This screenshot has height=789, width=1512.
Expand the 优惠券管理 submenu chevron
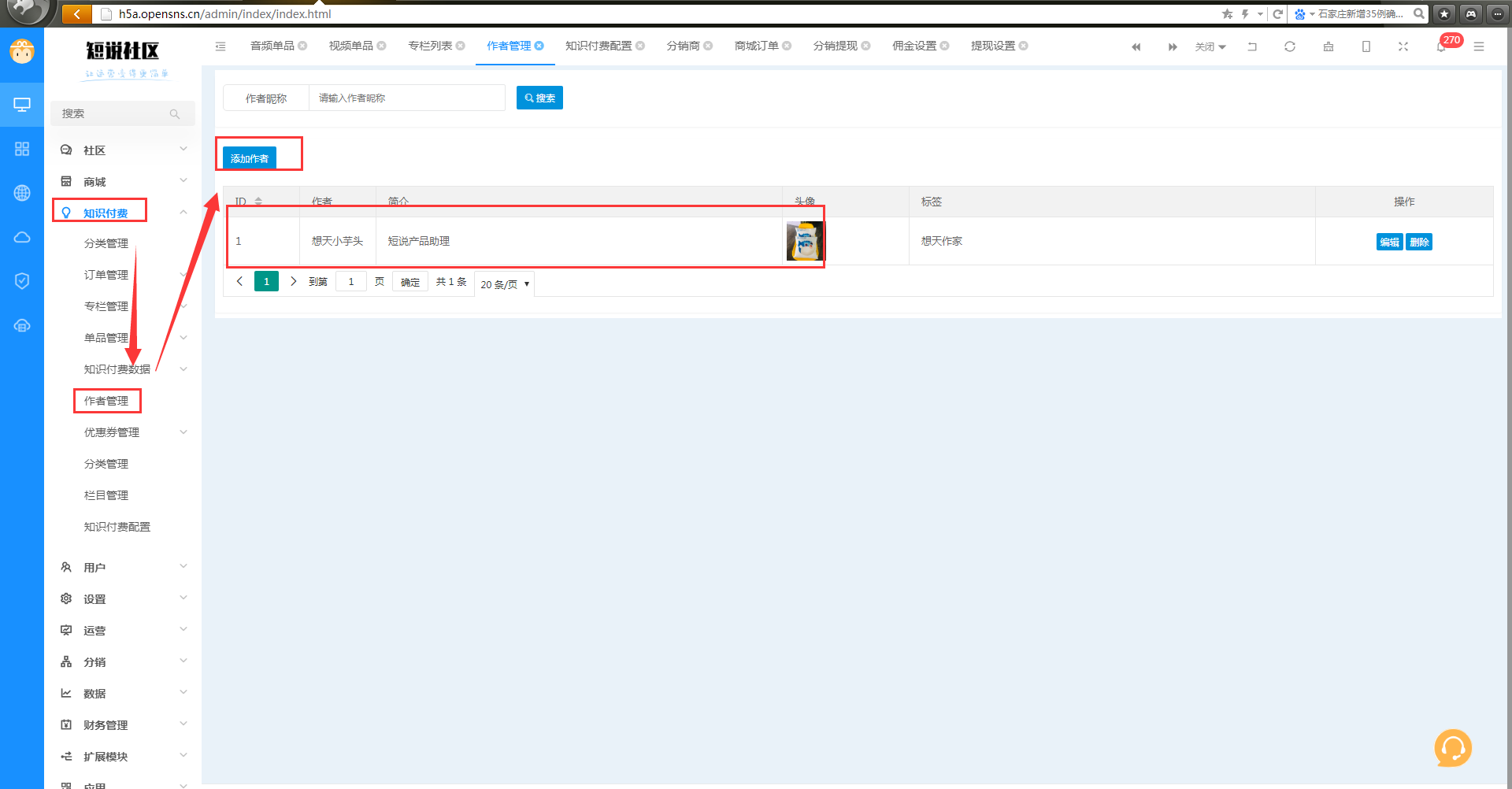(183, 432)
